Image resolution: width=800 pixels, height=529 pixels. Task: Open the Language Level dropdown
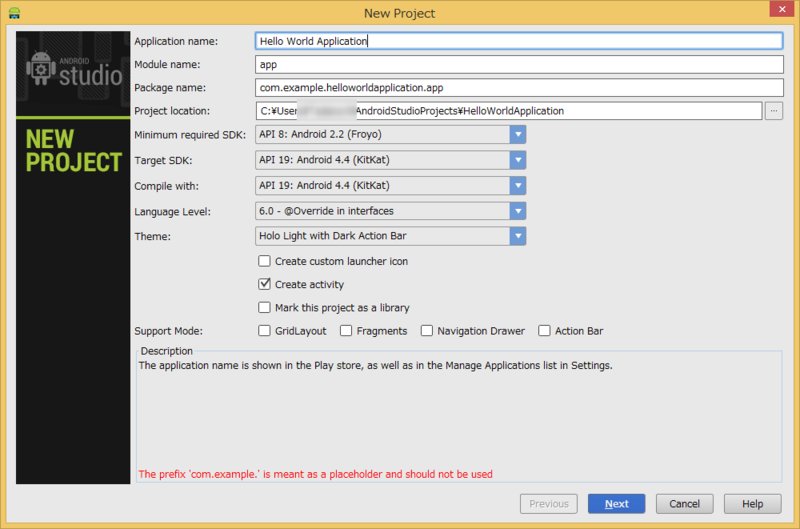pos(390,211)
